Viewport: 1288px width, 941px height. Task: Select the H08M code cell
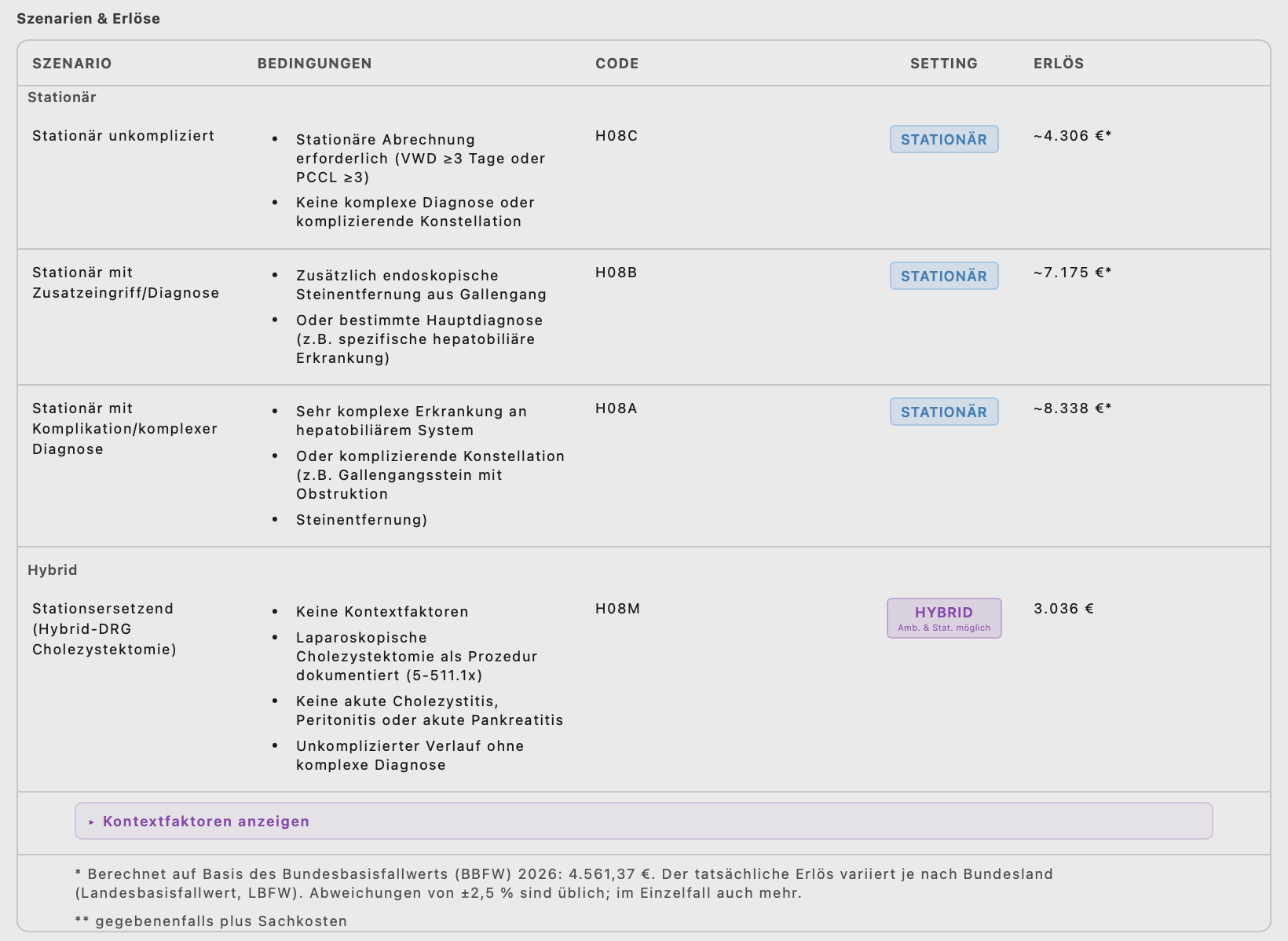coord(617,609)
